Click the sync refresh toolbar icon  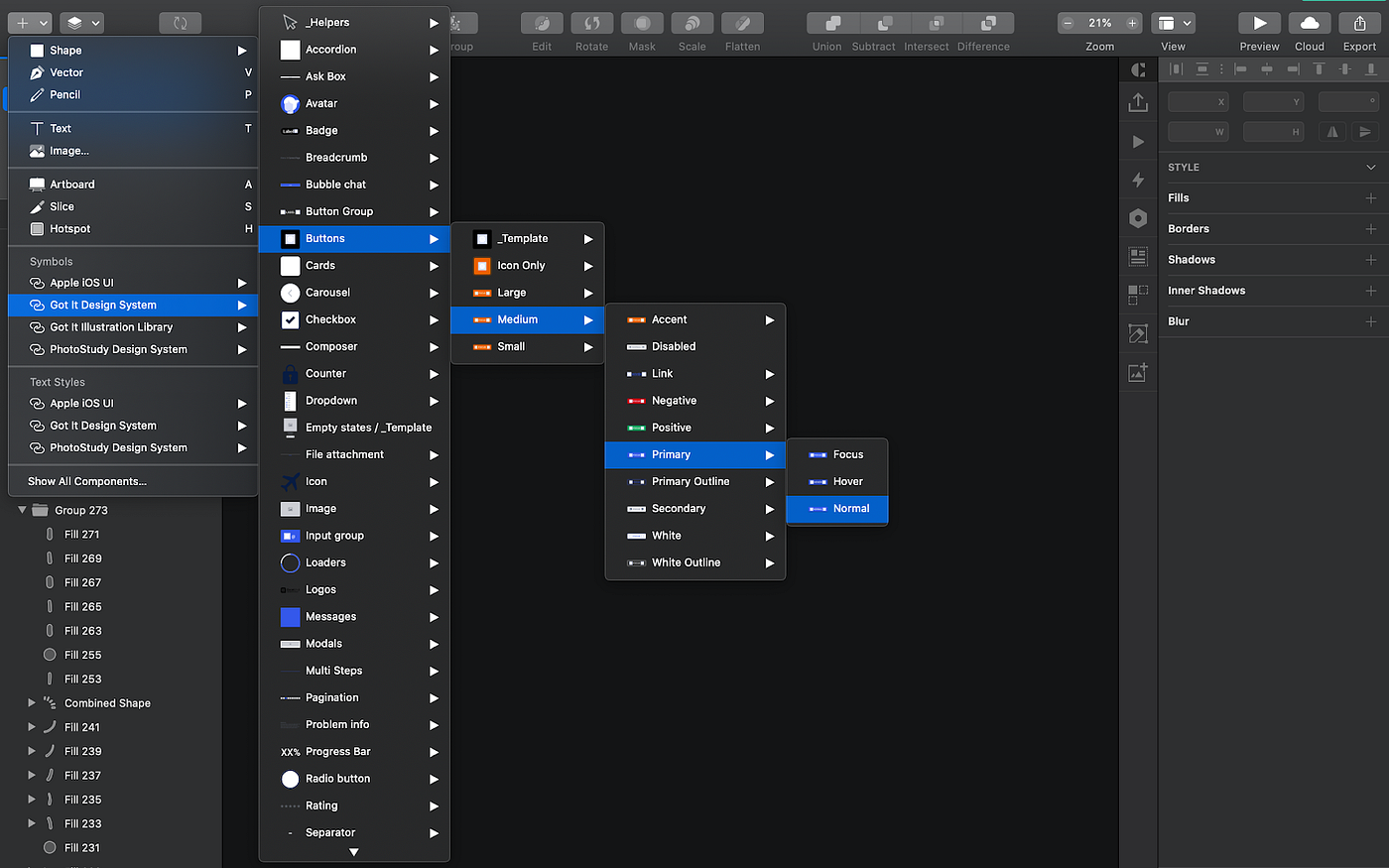(181, 23)
